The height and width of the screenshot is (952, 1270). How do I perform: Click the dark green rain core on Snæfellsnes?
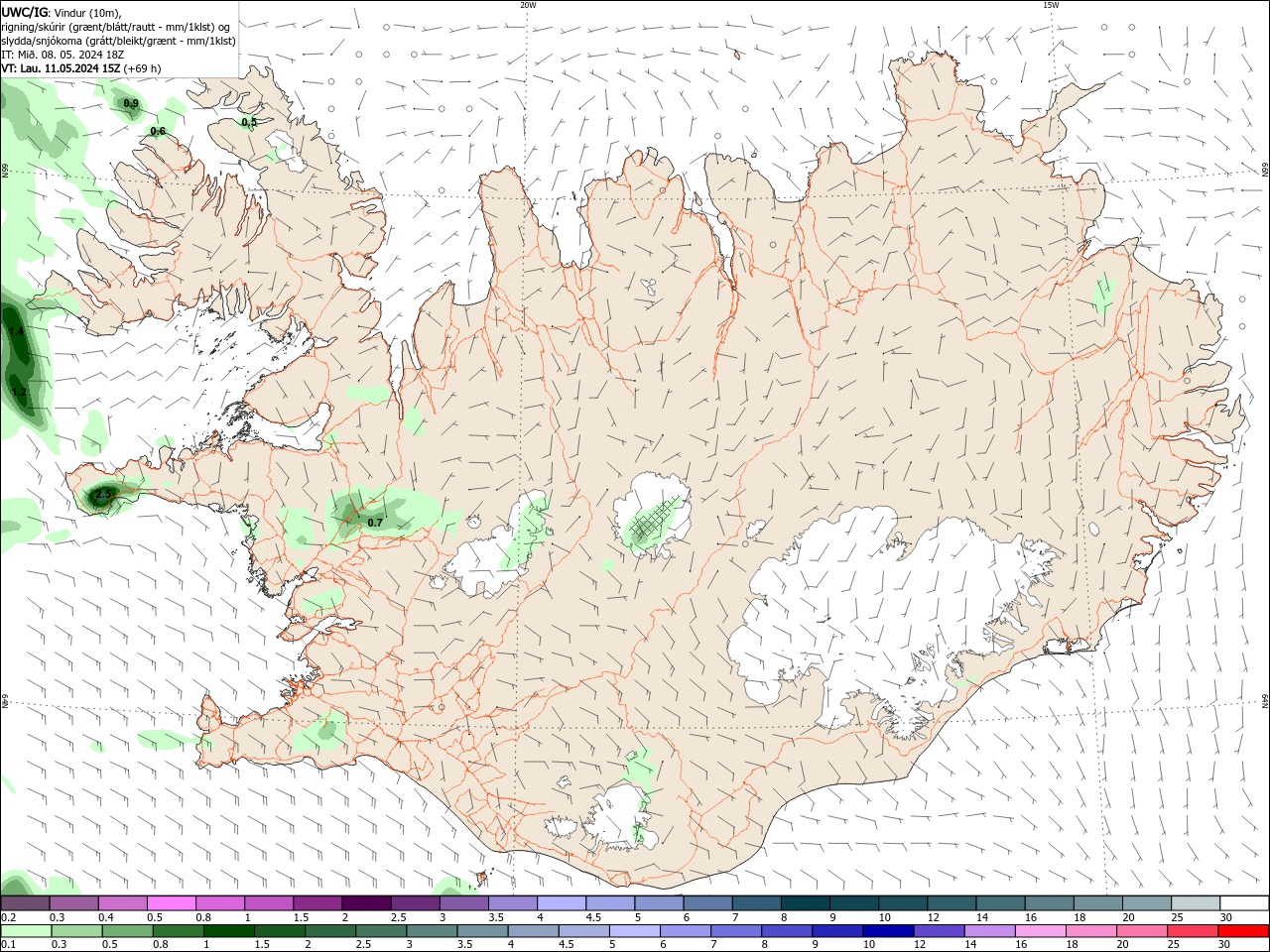(x=102, y=495)
